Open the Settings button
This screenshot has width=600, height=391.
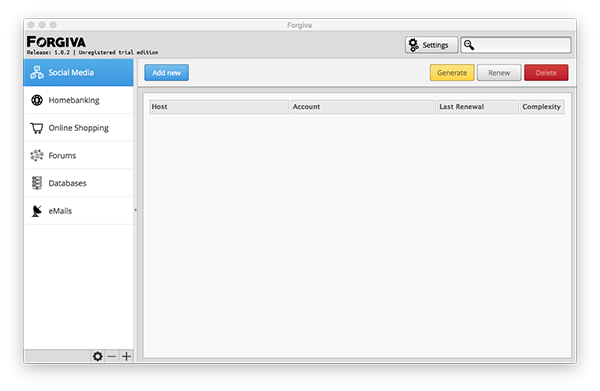pos(431,45)
